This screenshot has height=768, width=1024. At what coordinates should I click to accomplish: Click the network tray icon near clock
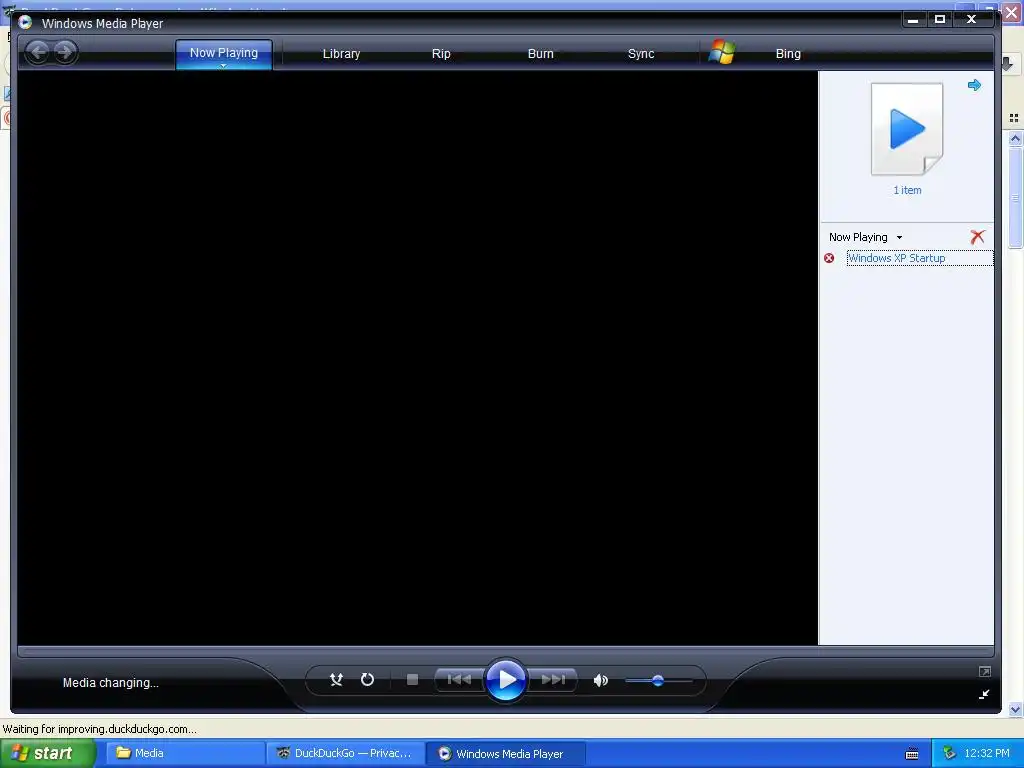949,753
